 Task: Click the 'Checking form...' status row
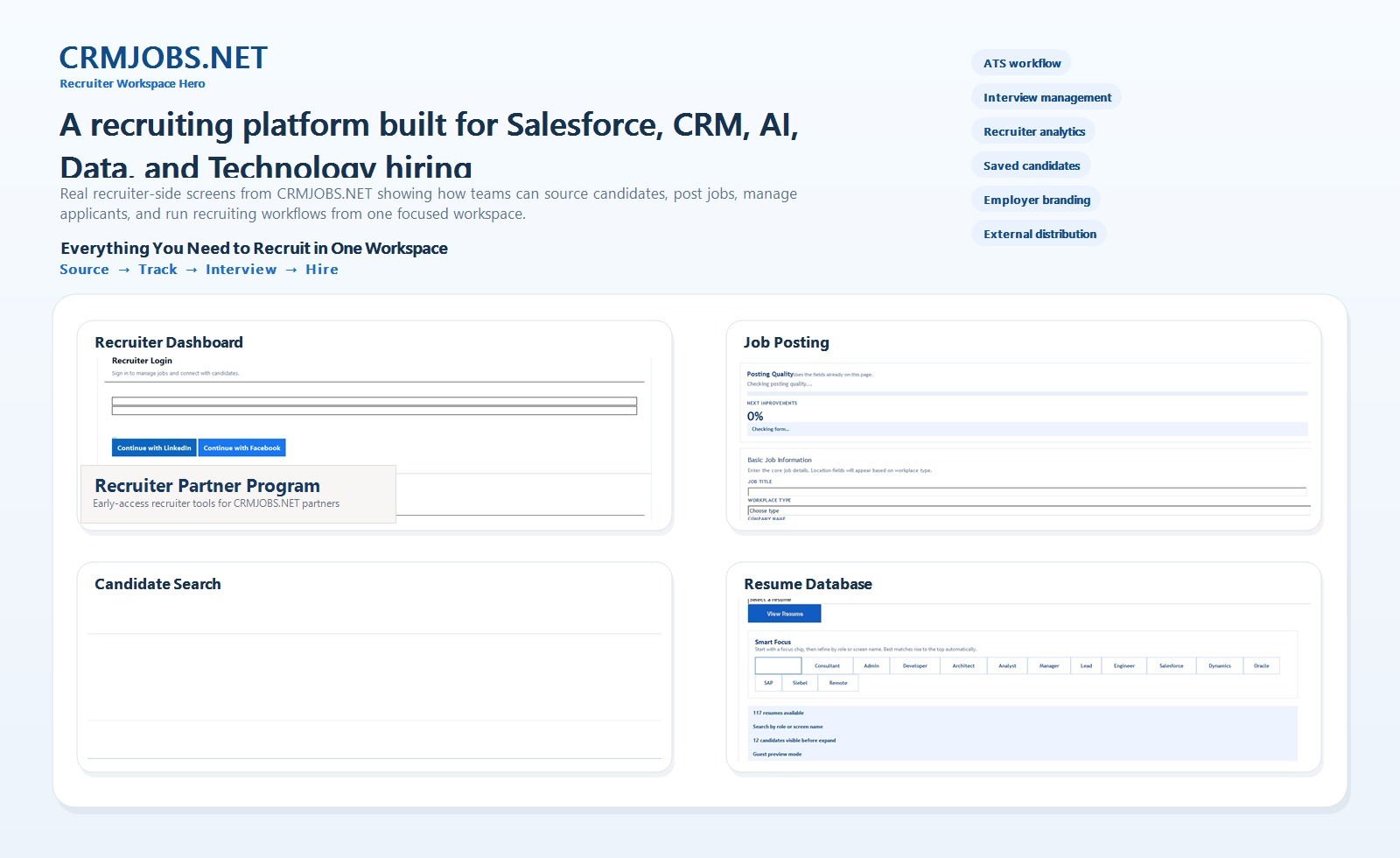1027,429
